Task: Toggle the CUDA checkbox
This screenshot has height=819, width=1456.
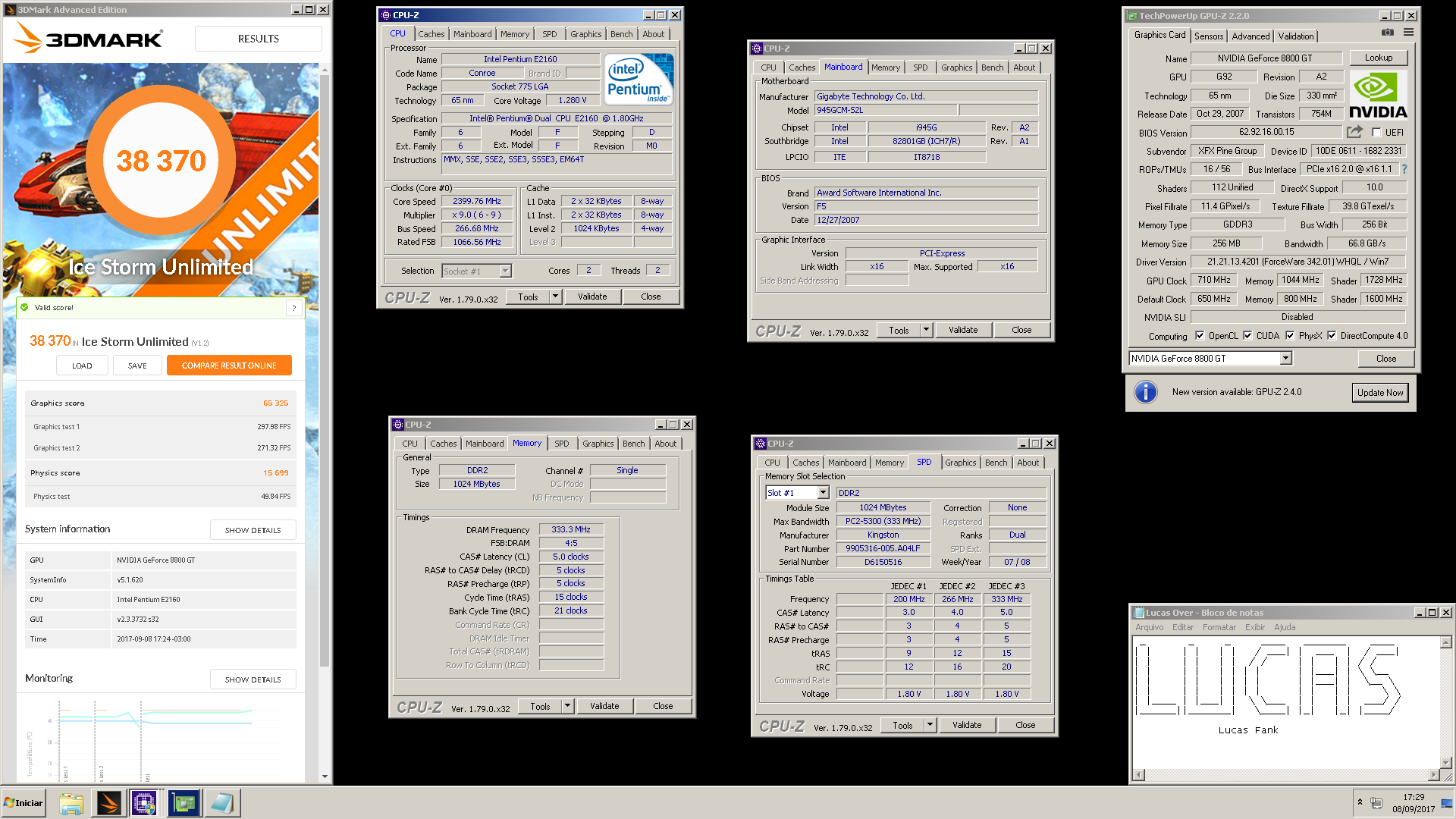Action: click(x=1247, y=335)
